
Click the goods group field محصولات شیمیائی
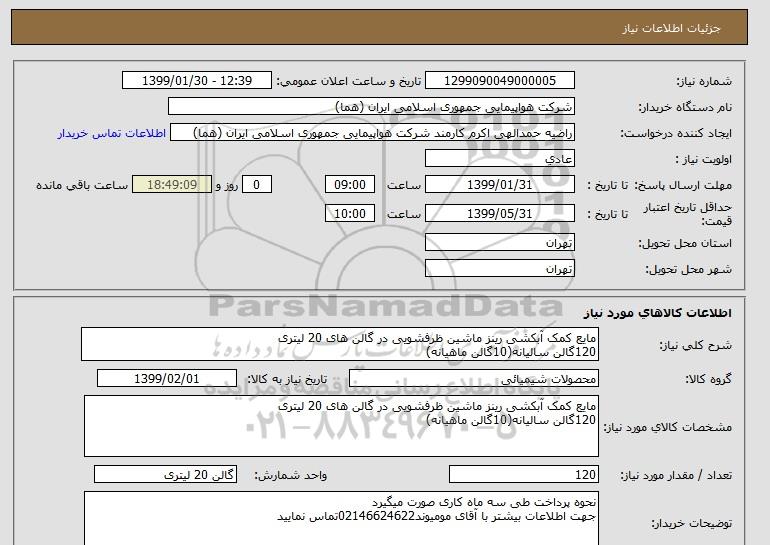pos(473,379)
